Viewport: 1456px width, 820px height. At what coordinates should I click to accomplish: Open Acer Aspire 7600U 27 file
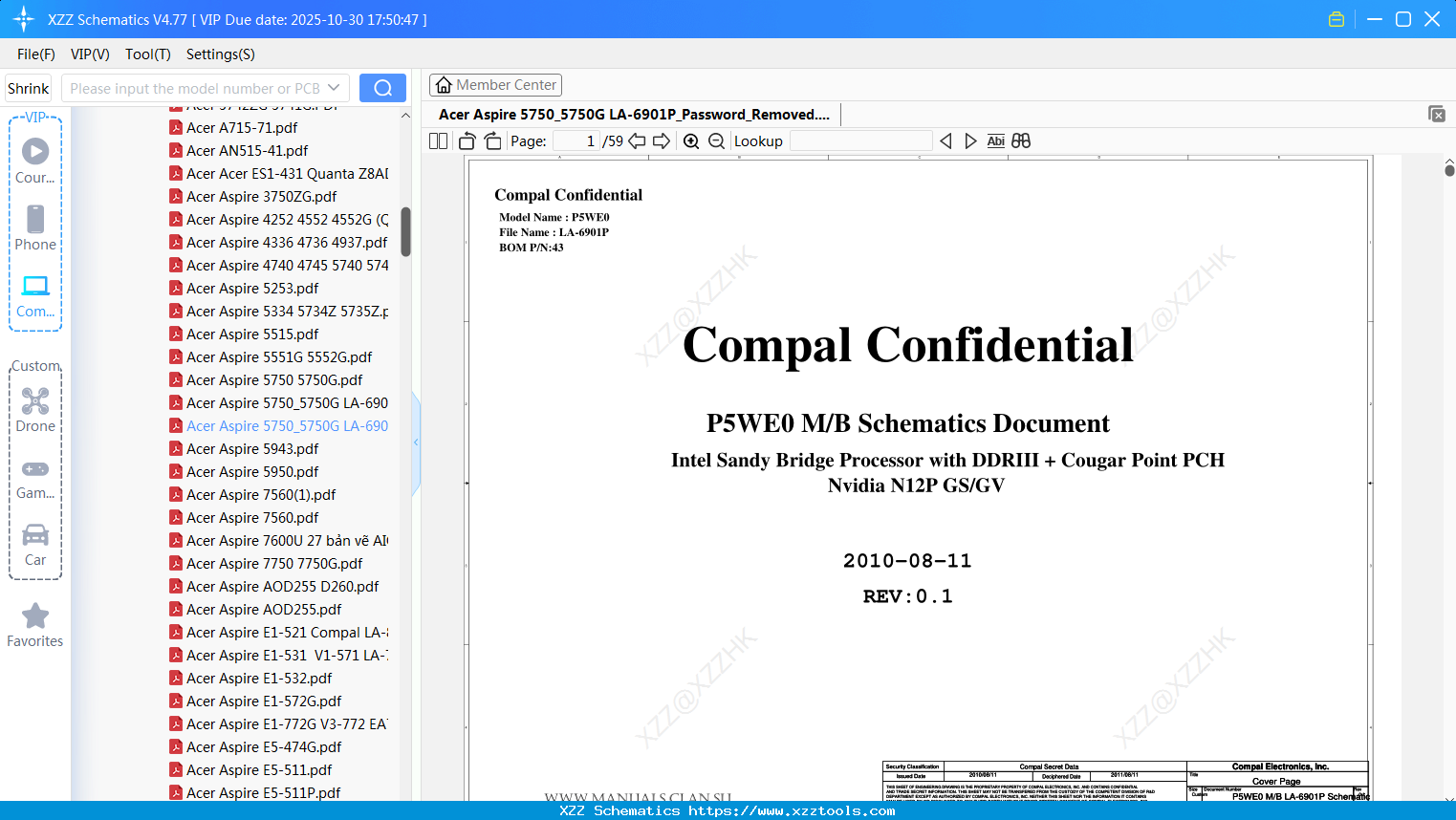pyautogui.click(x=278, y=540)
